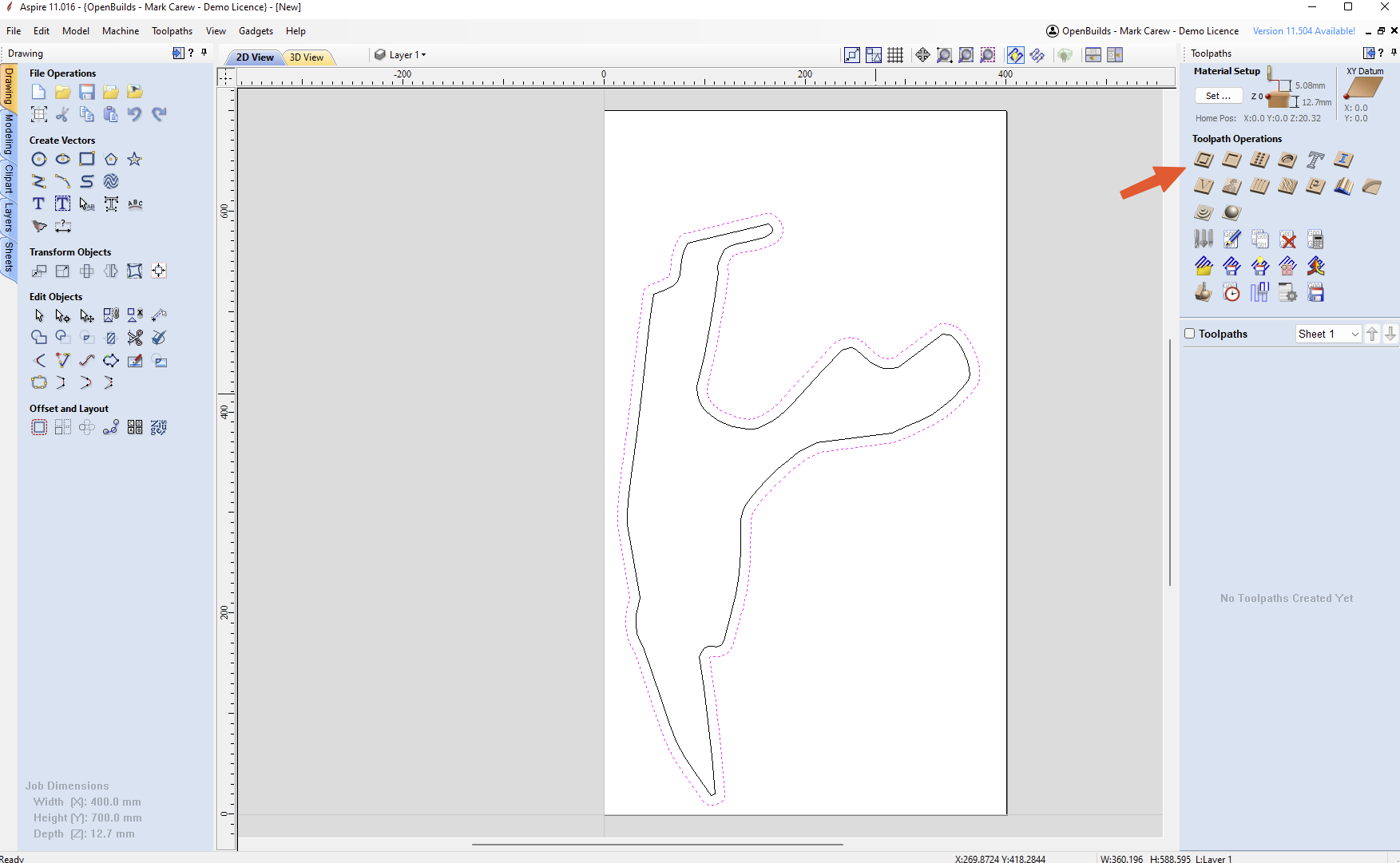Open the Sheet 1 dropdown
1400x863 pixels.
coord(1328,334)
